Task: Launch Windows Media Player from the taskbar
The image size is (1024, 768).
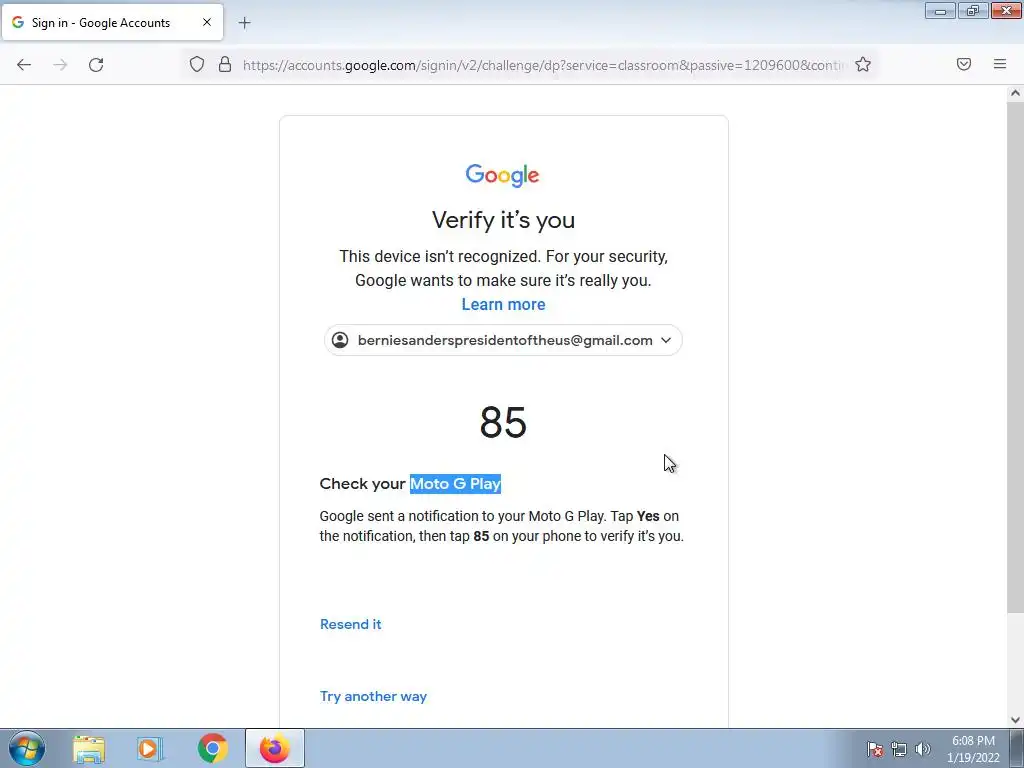Action: point(150,749)
